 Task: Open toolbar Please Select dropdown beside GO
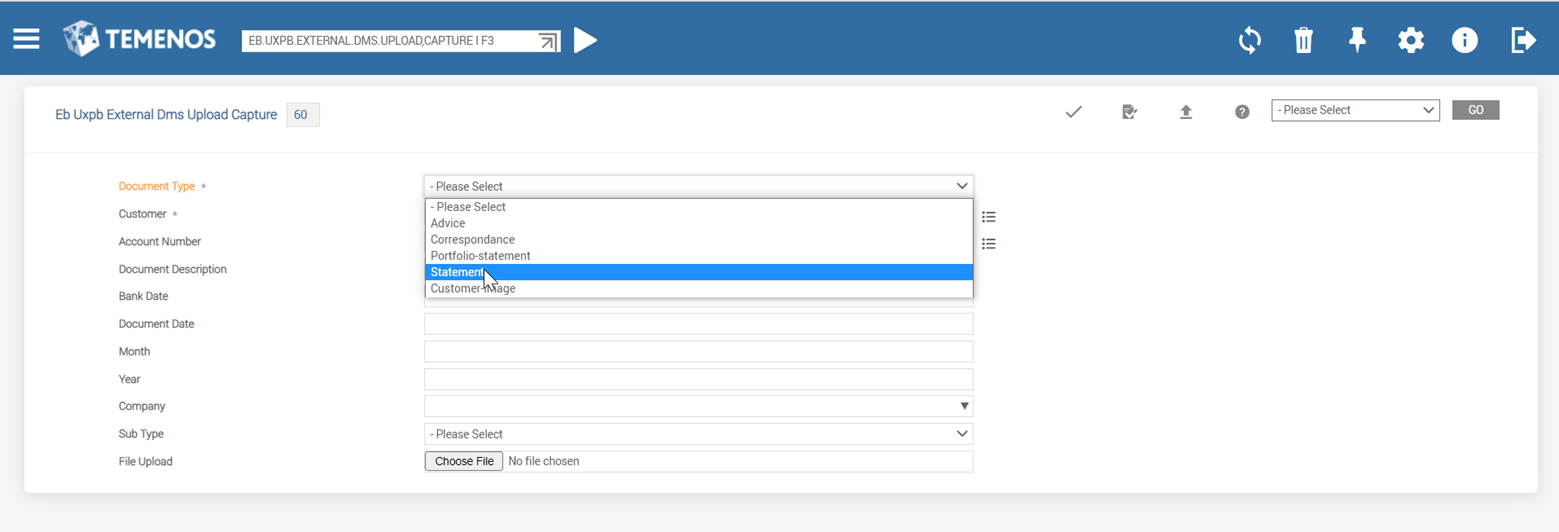(x=1354, y=110)
